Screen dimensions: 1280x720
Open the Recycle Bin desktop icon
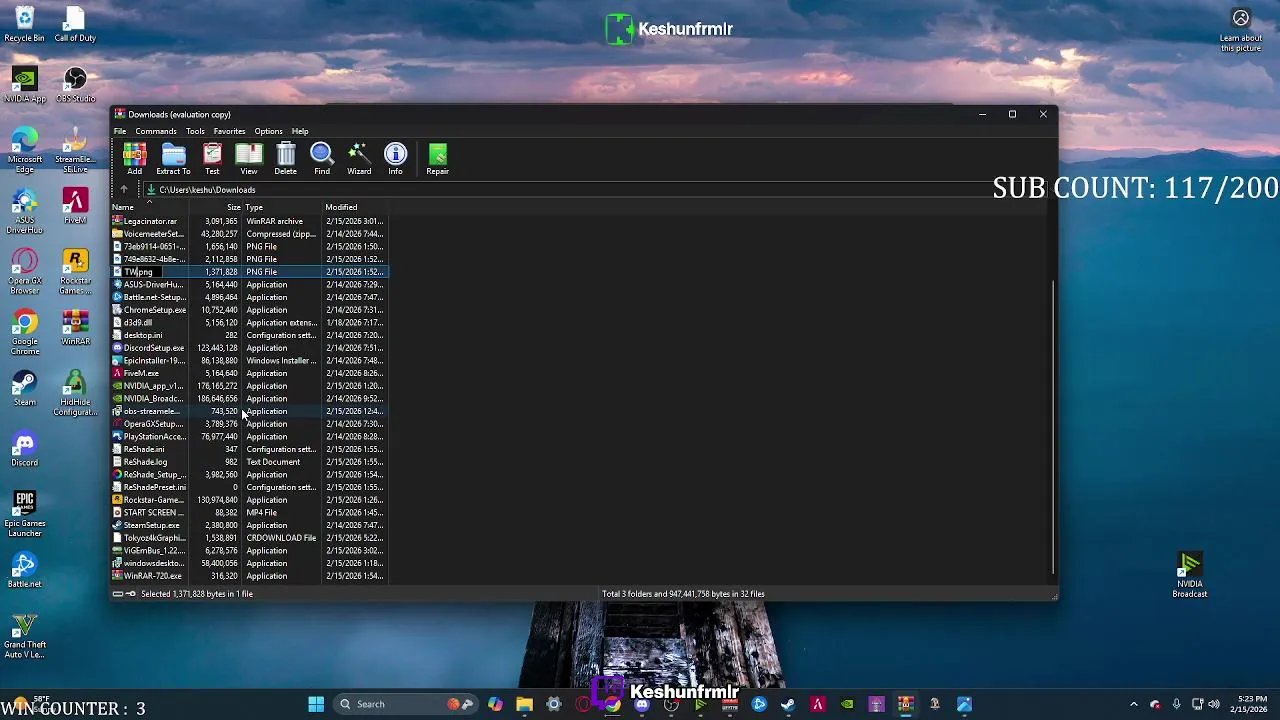pos(24,24)
